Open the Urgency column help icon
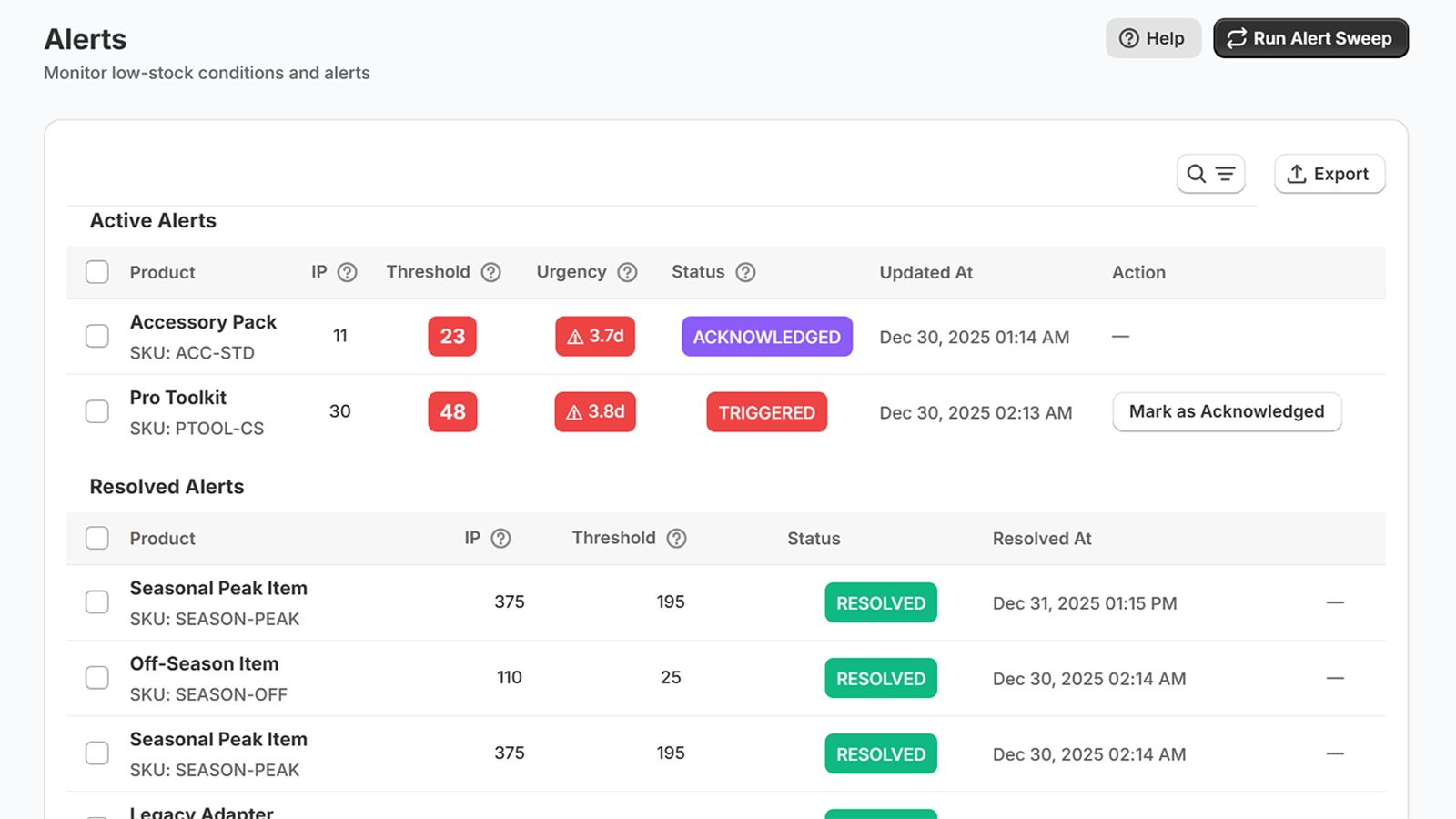This screenshot has height=819, width=1456. coord(626,271)
